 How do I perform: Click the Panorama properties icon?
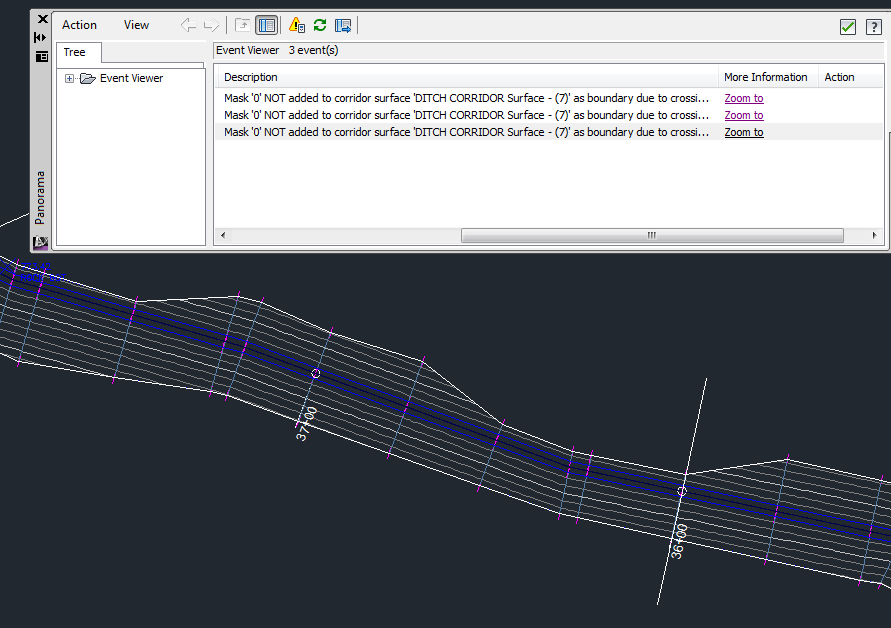(41, 56)
